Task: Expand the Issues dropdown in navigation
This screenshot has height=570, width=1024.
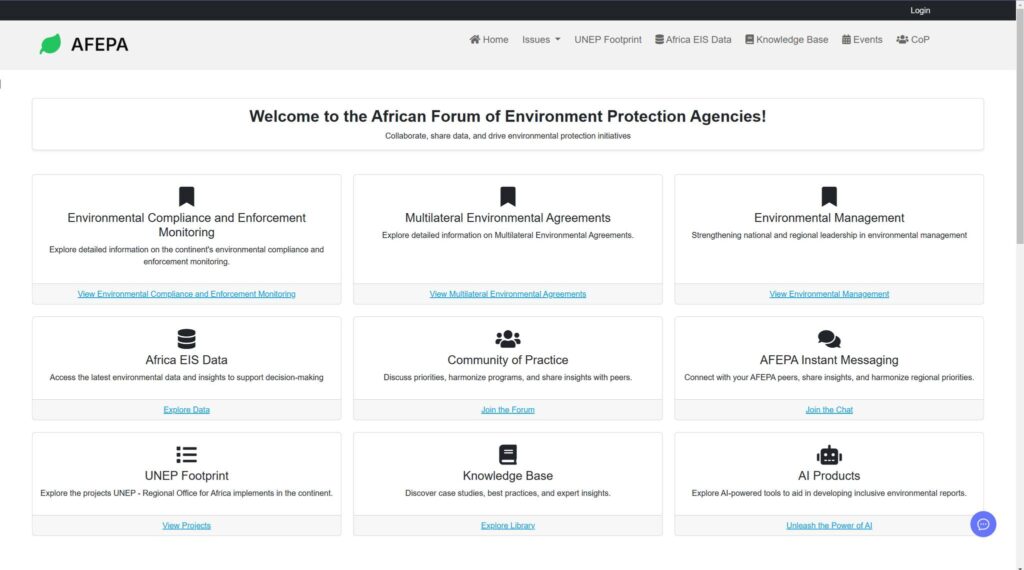Action: pyautogui.click(x=541, y=40)
